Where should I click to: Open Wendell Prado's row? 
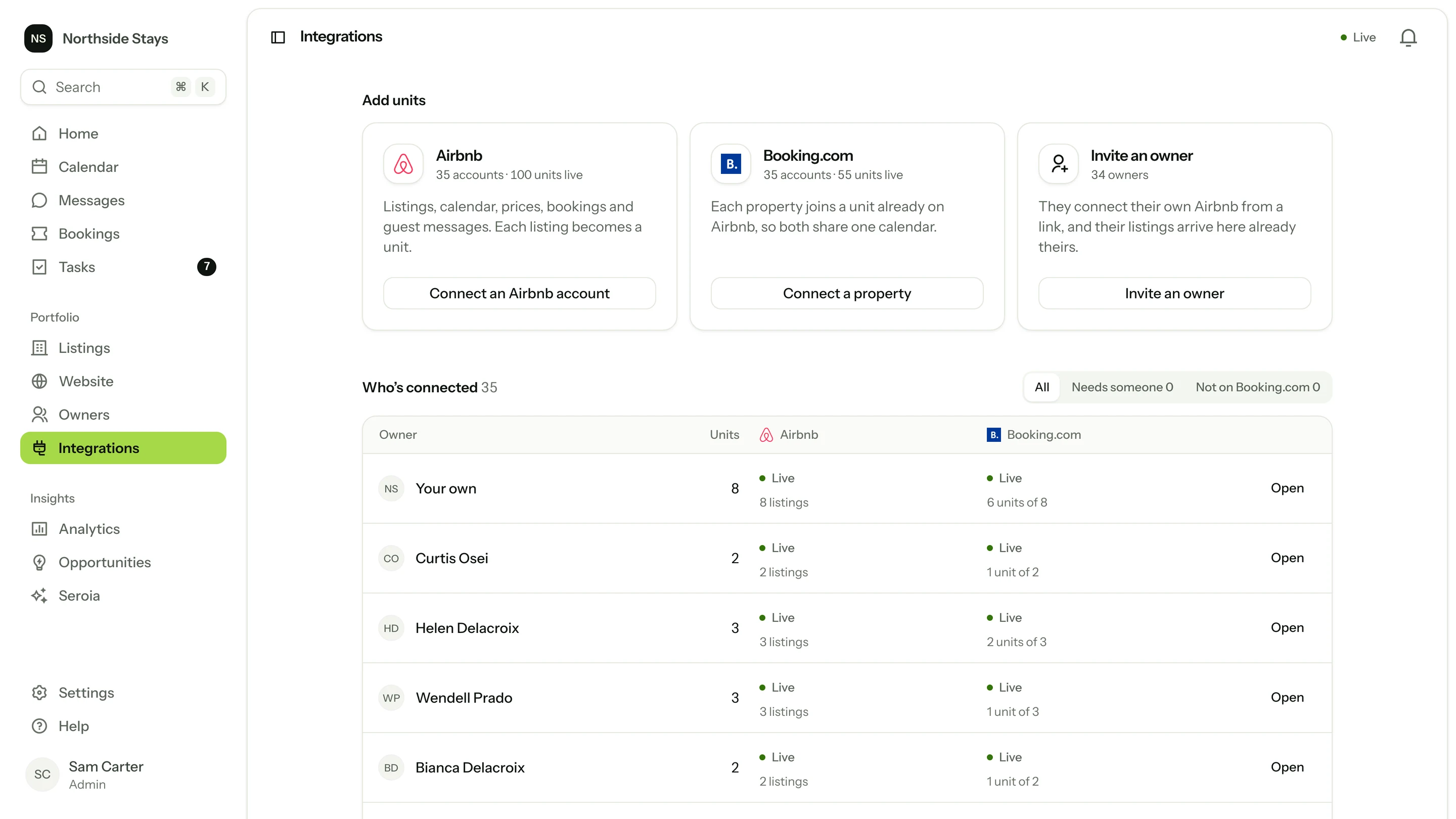click(1287, 697)
